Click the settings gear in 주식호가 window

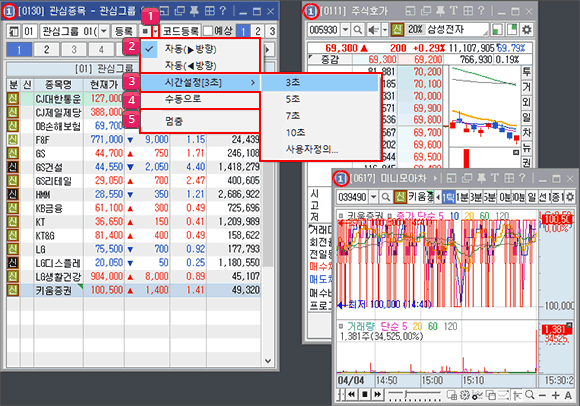click(526, 30)
